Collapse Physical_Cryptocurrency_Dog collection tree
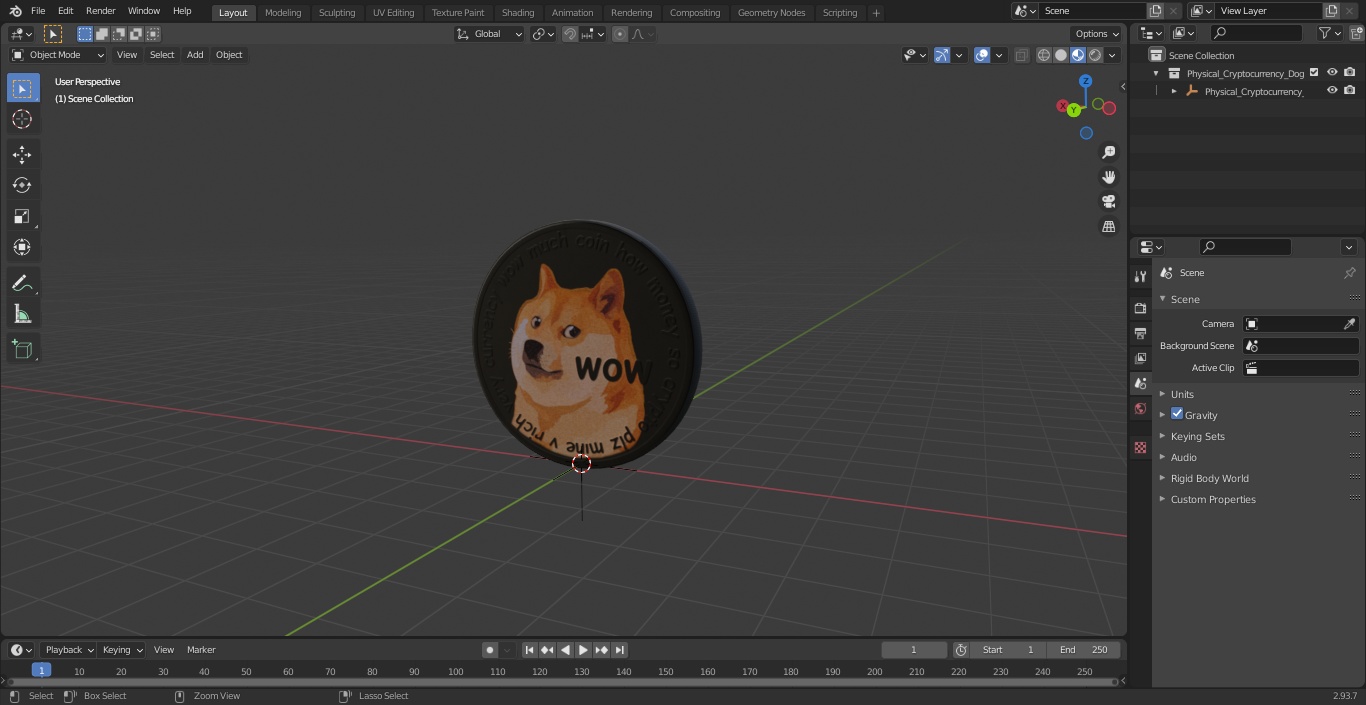Image resolution: width=1366 pixels, height=705 pixels. (1156, 73)
